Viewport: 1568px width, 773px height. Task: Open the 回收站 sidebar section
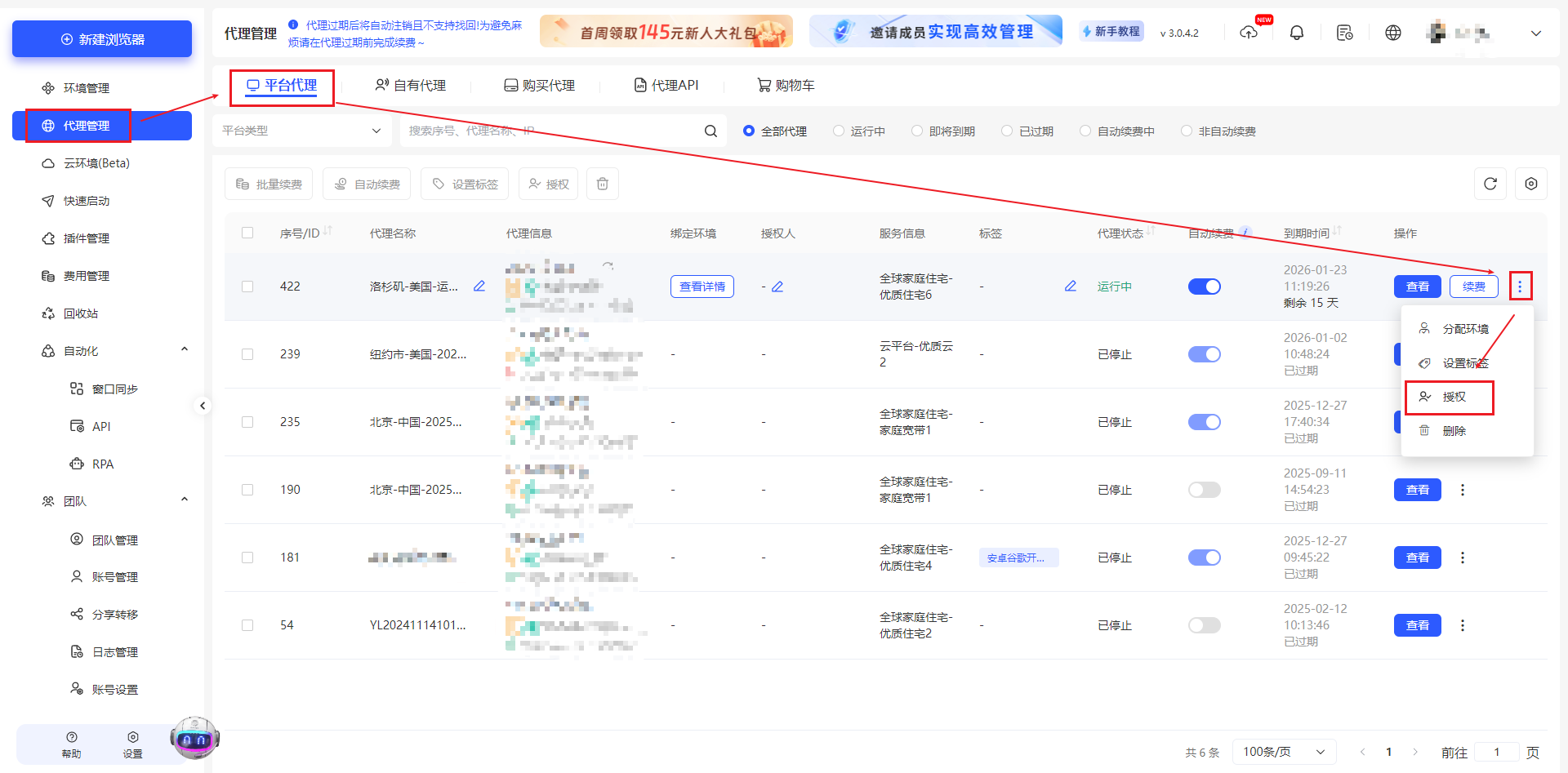(x=81, y=313)
